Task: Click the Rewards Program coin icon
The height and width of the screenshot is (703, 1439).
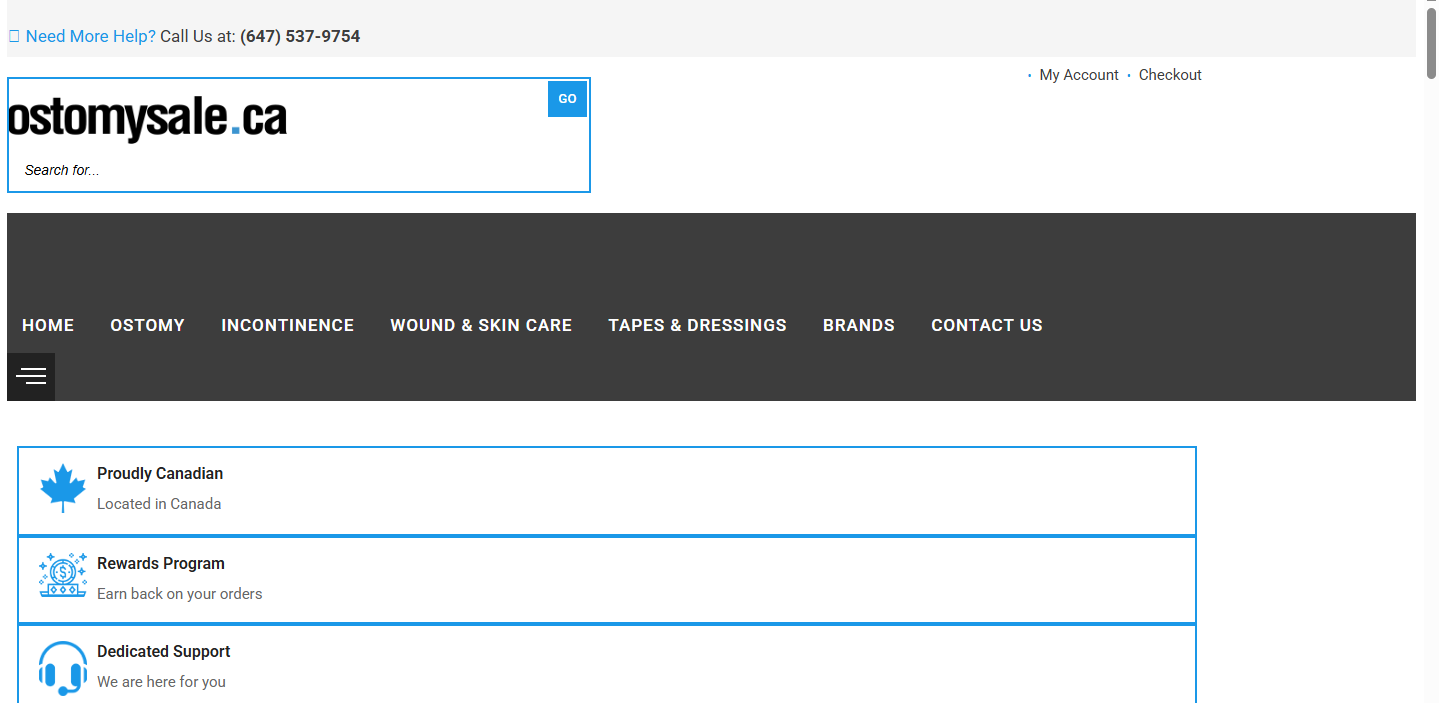Action: (x=63, y=575)
